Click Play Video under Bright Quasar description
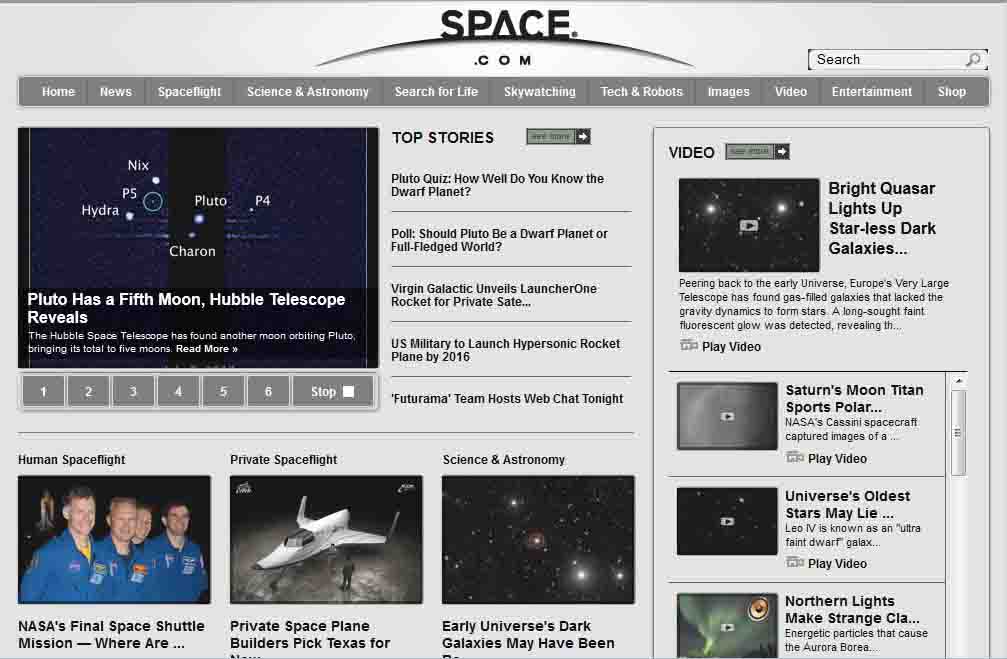Viewport: 1007px width, 659px height. click(x=731, y=347)
